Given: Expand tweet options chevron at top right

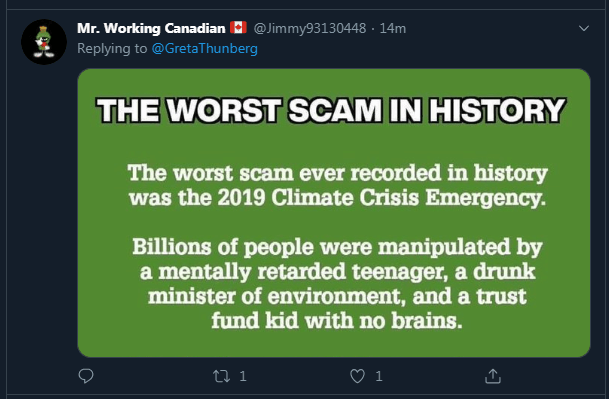Looking at the screenshot, I should [584, 28].
